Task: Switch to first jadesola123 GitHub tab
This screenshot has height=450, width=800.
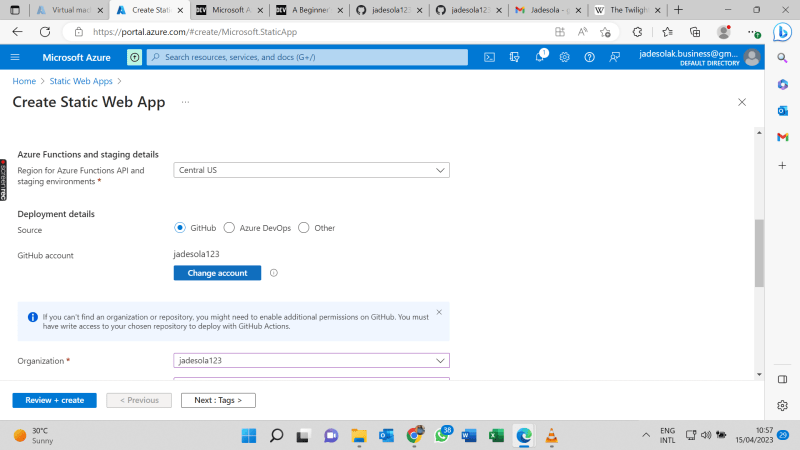Action: 388,10
